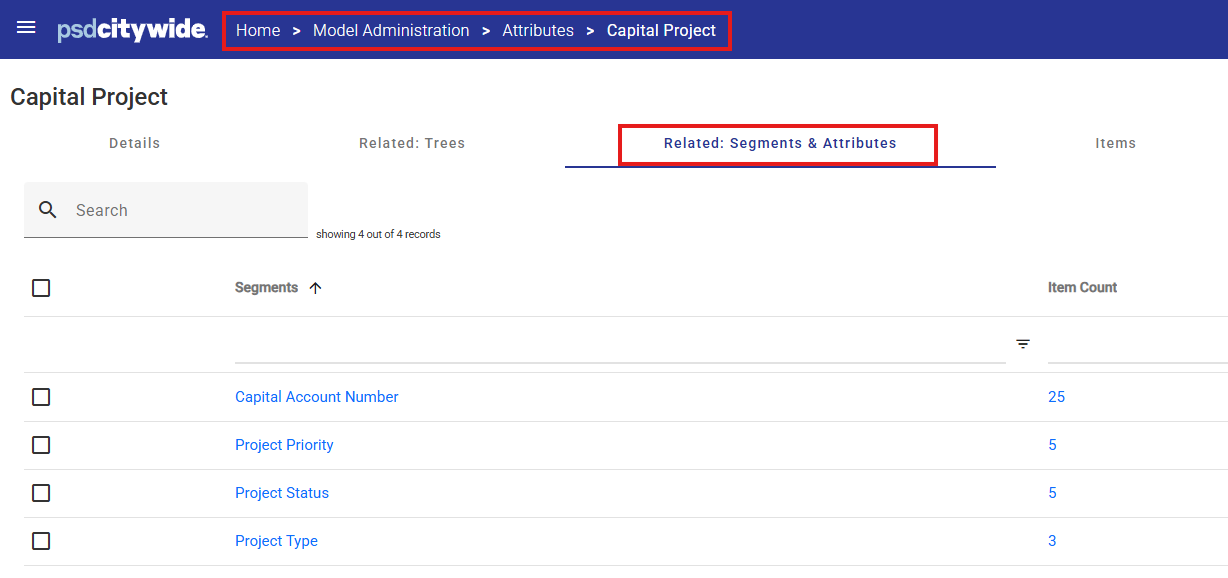1228x578 pixels.
Task: Open the Project Type segment link
Action: (276, 541)
